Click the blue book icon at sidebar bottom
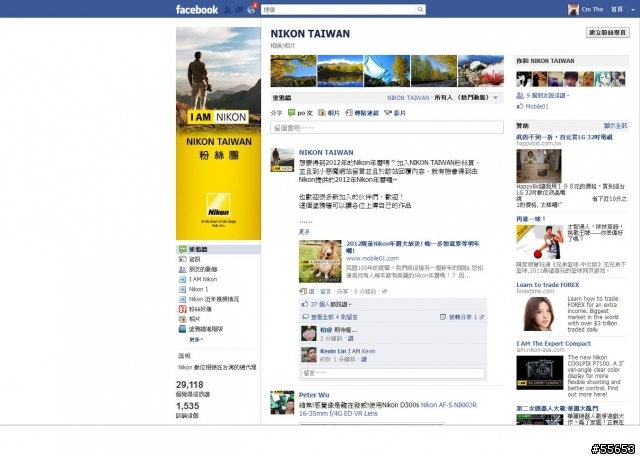The image size is (640, 457). point(182,329)
